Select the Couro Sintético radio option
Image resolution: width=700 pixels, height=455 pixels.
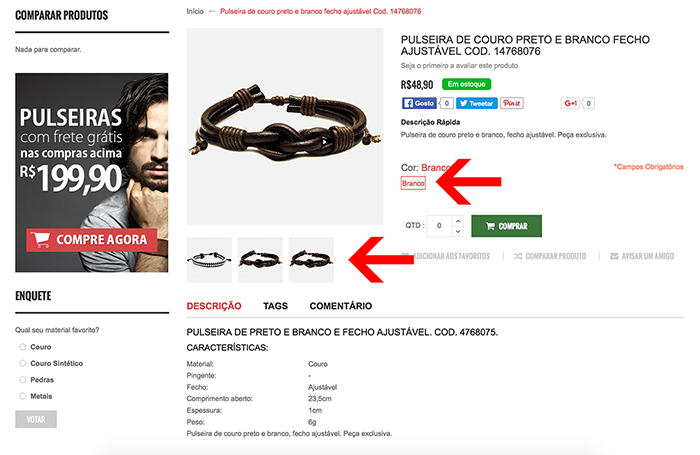23,363
